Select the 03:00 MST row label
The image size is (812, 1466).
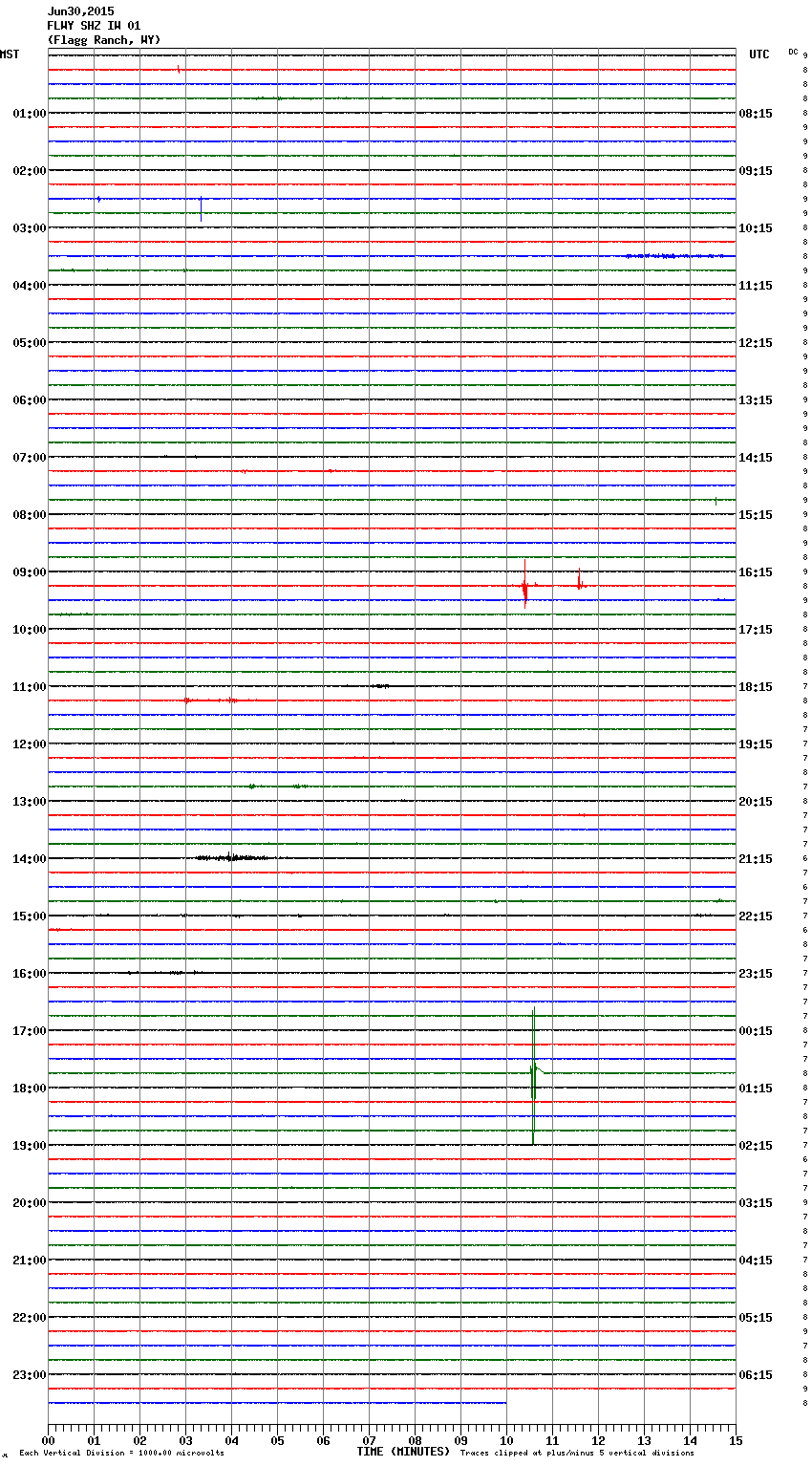click(30, 228)
